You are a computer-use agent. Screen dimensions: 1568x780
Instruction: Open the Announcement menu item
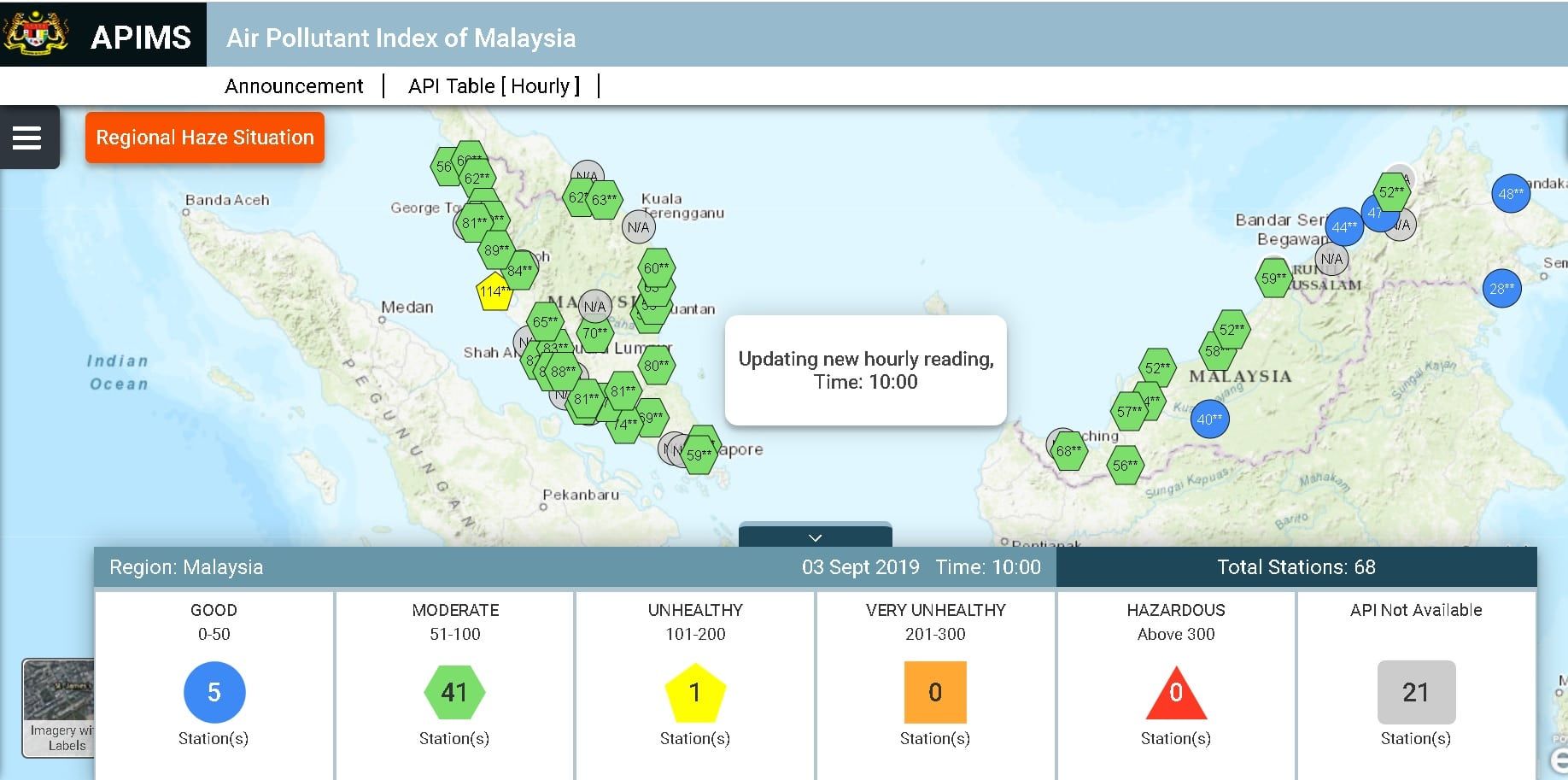294,86
